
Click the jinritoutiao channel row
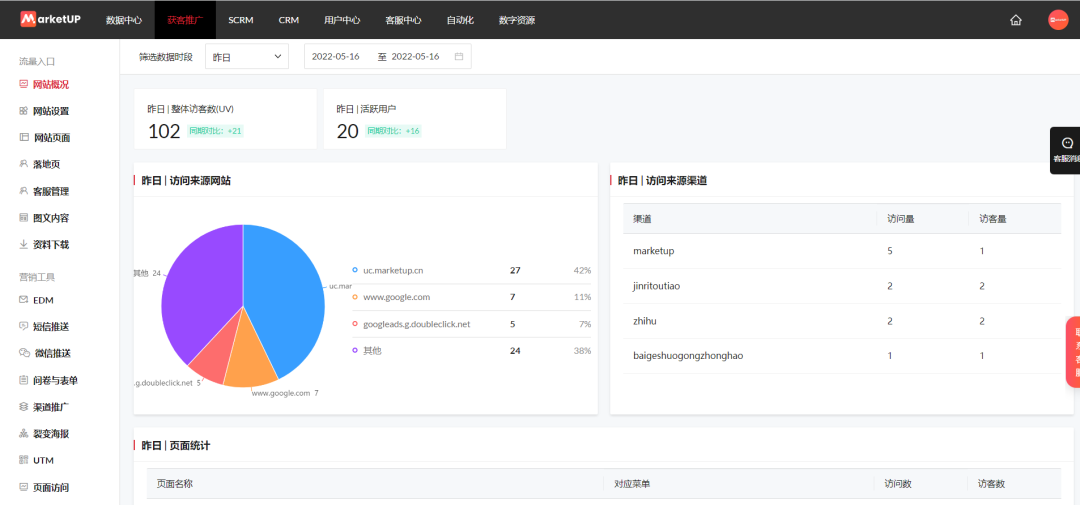tap(842, 286)
